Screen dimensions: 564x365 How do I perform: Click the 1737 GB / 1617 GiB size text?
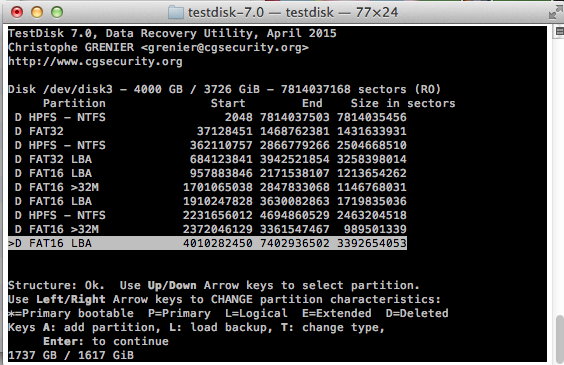coord(71,355)
